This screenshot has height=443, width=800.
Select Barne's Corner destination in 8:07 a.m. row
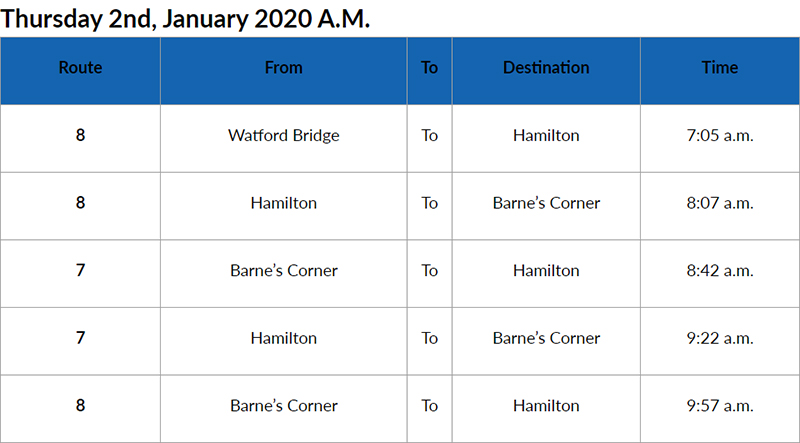click(546, 203)
